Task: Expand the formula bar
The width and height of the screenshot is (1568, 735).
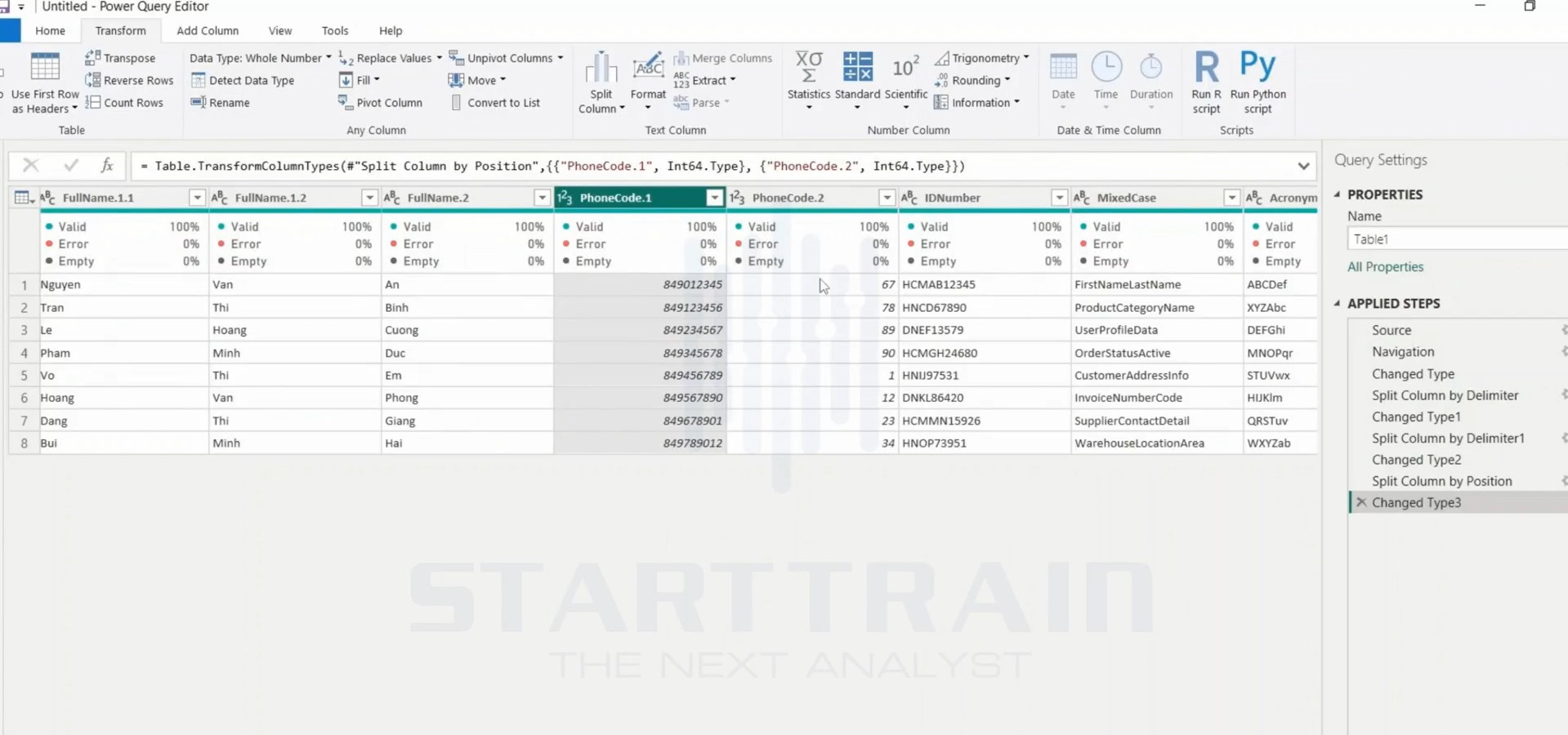Action: tap(1303, 166)
